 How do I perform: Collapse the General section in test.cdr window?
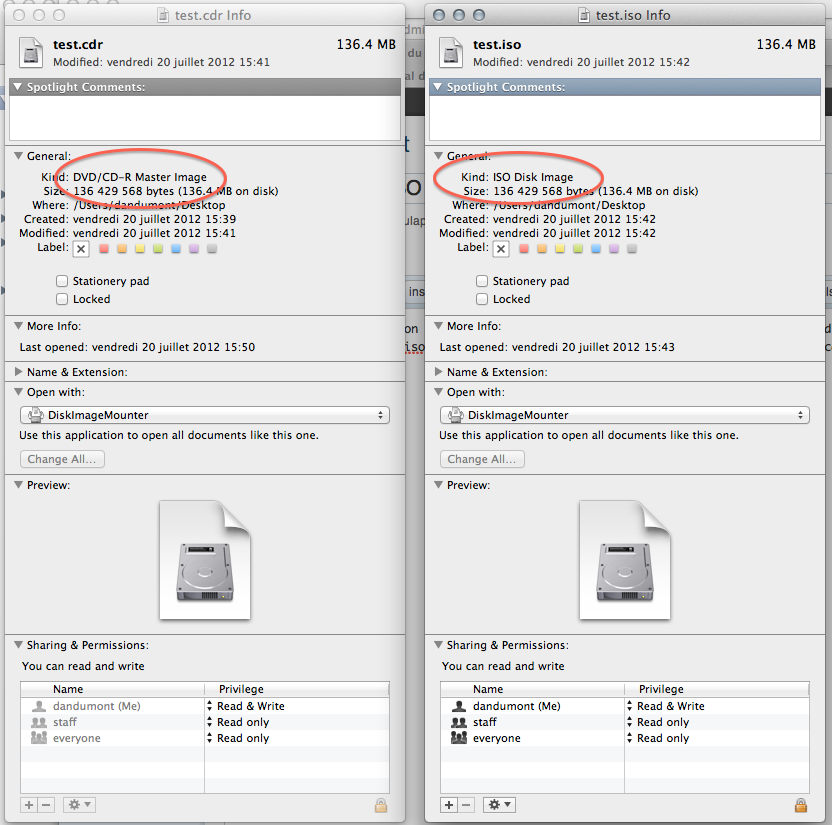pyautogui.click(x=19, y=156)
